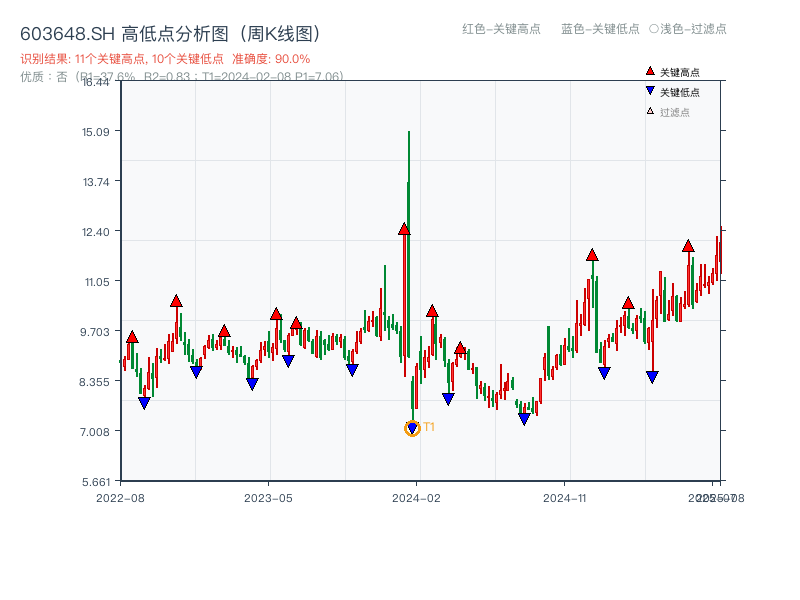800x600 pixels.
Task: Click the orange T1 label text
Action: pos(429,427)
